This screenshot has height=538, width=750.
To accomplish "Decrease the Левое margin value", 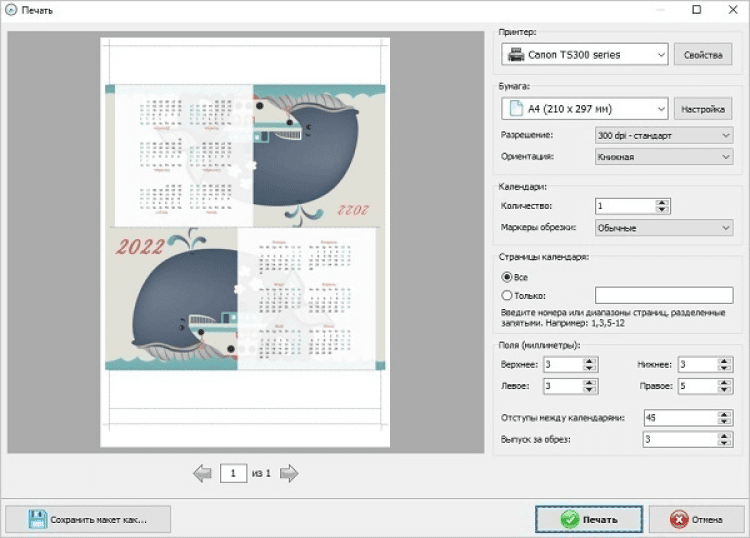I will point(589,389).
